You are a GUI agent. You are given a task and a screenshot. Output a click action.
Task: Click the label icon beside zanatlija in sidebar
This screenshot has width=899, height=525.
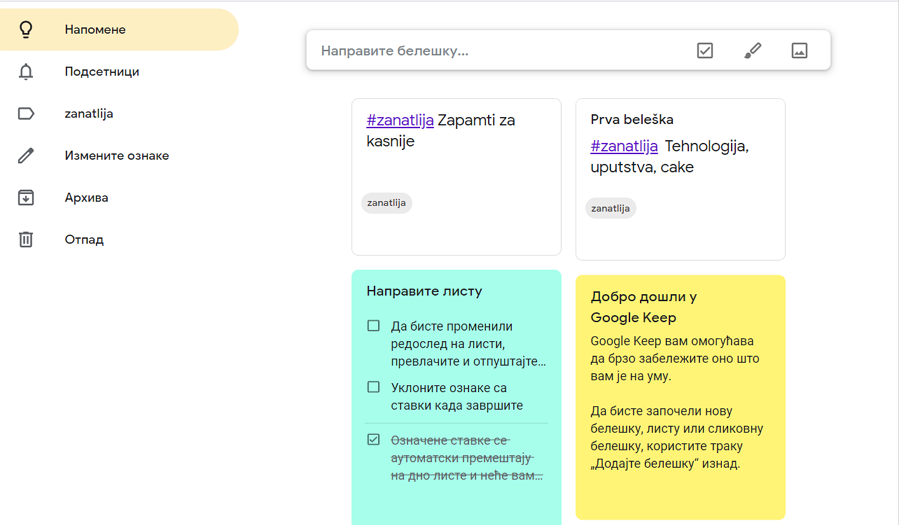tap(26, 113)
